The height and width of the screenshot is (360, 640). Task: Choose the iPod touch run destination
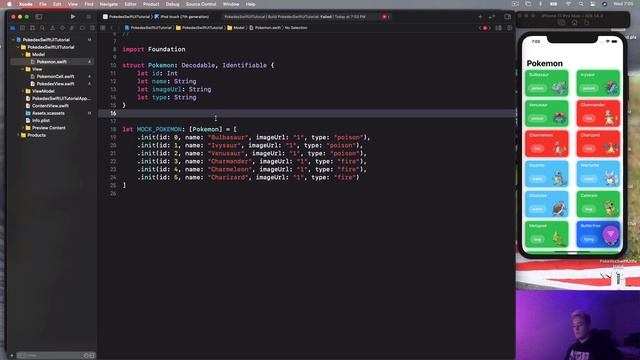182,17
